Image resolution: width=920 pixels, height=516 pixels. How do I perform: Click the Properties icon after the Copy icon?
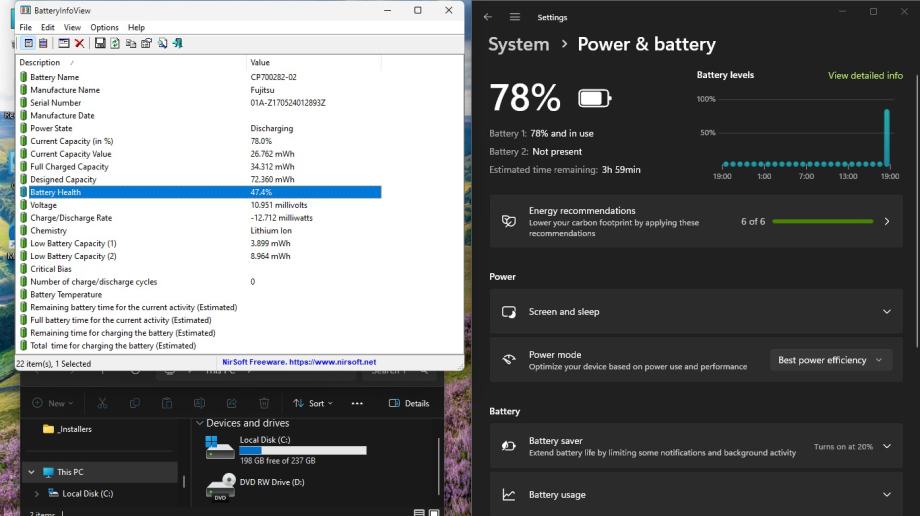click(146, 43)
